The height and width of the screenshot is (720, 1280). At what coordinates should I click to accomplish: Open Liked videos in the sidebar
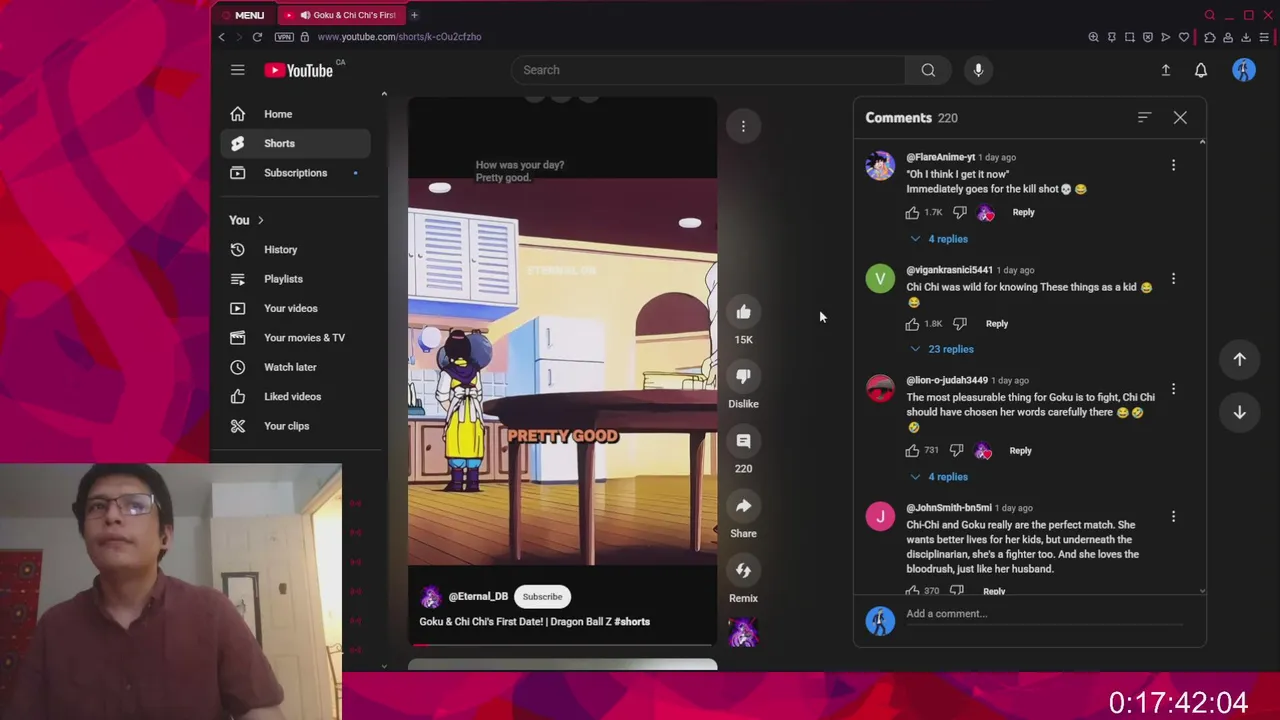296,397
